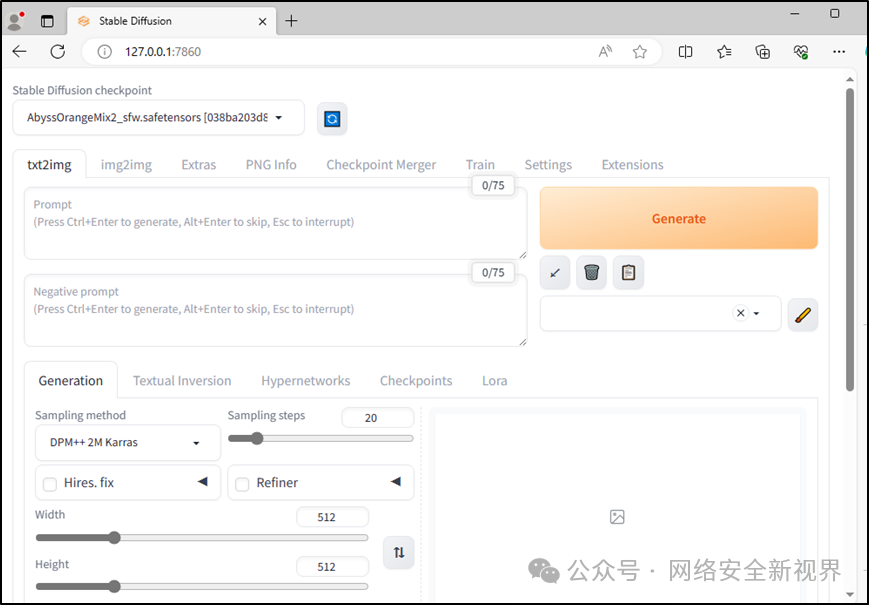Click the image placeholder icon in output
This screenshot has width=869, height=605.
[x=617, y=517]
